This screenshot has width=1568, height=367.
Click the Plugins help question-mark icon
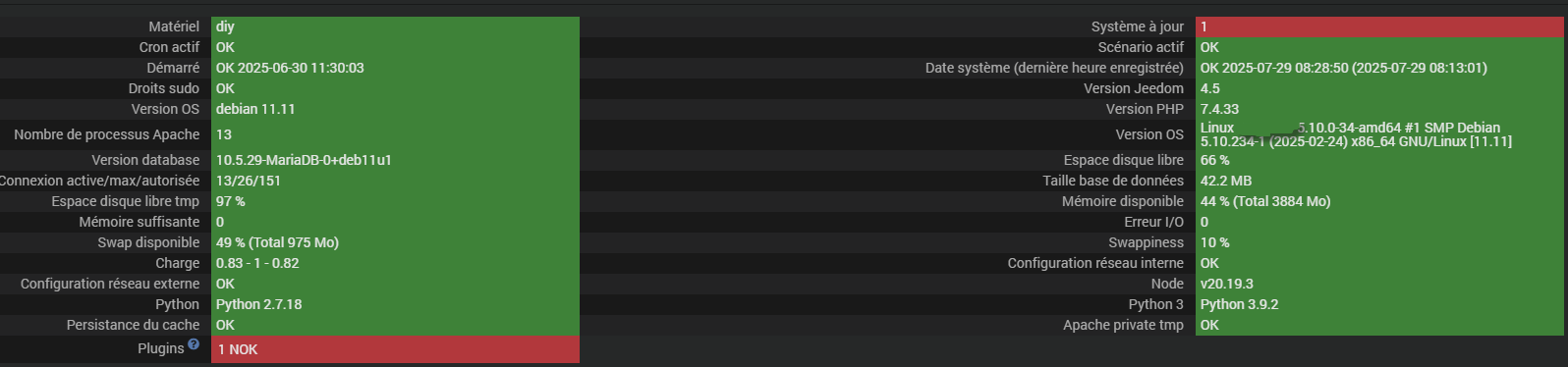pyautogui.click(x=194, y=344)
